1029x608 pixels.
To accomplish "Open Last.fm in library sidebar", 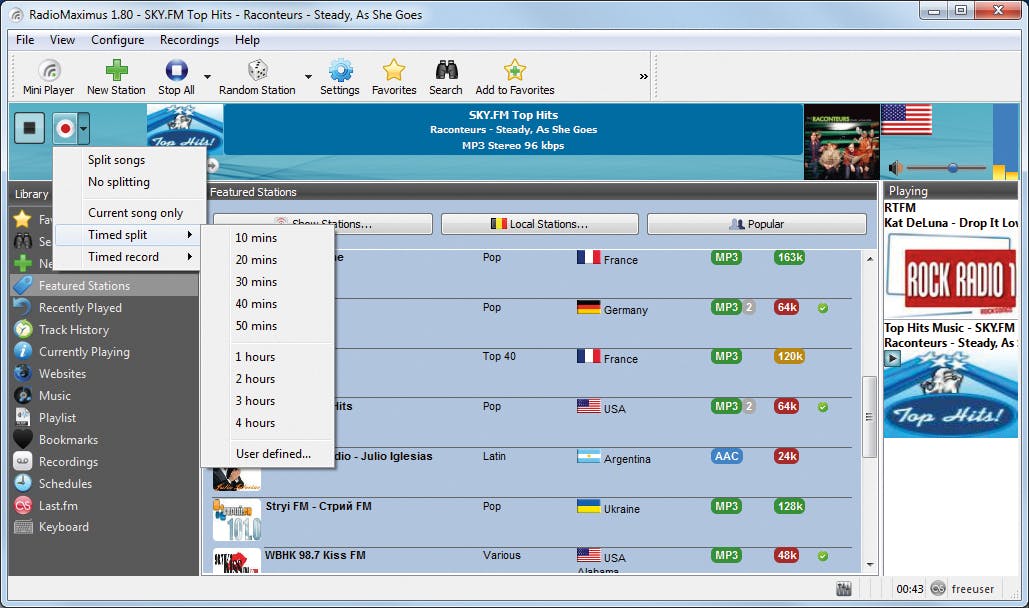I will pyautogui.click(x=104, y=506).
